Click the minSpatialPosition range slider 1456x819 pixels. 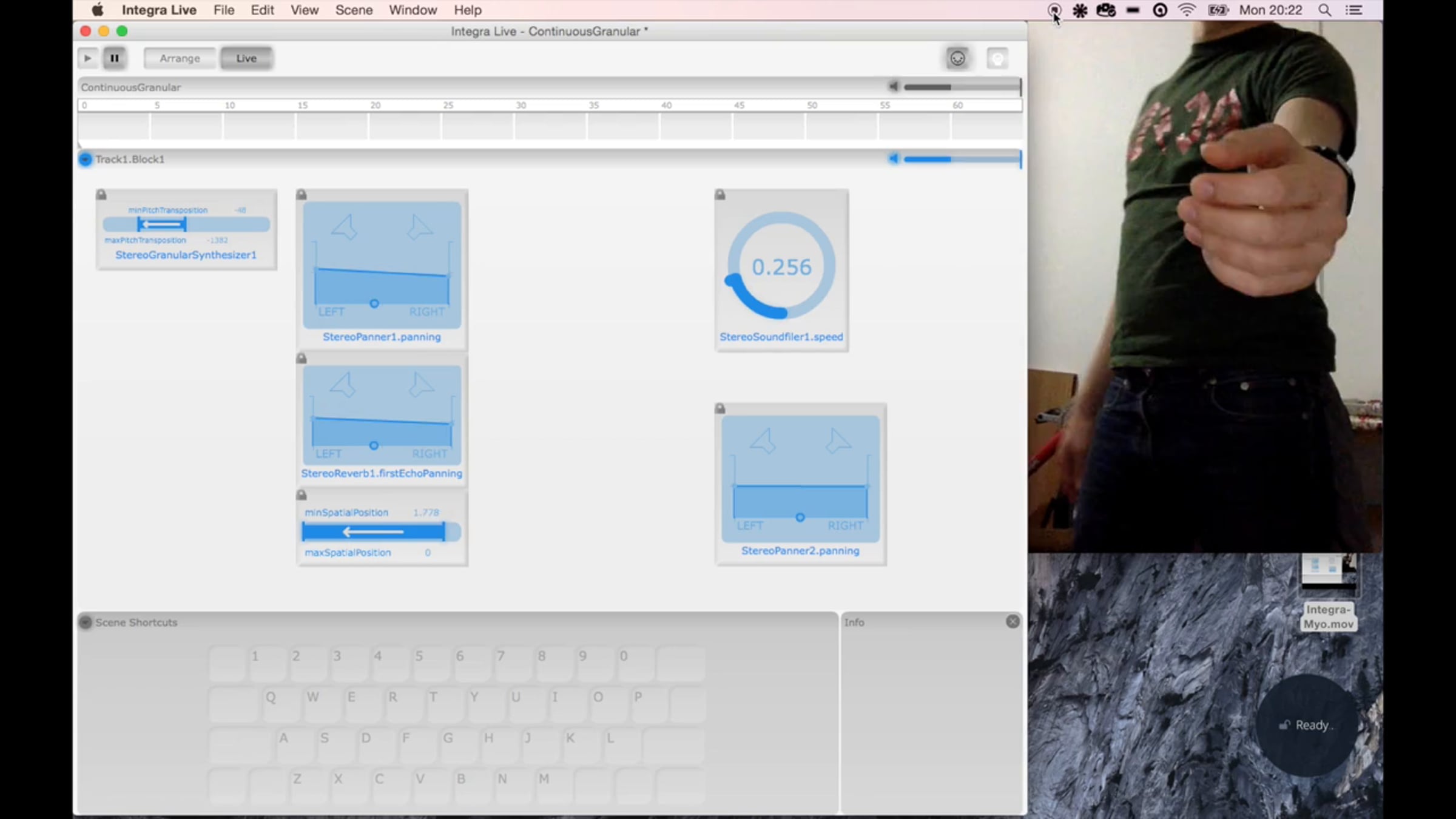[382, 532]
